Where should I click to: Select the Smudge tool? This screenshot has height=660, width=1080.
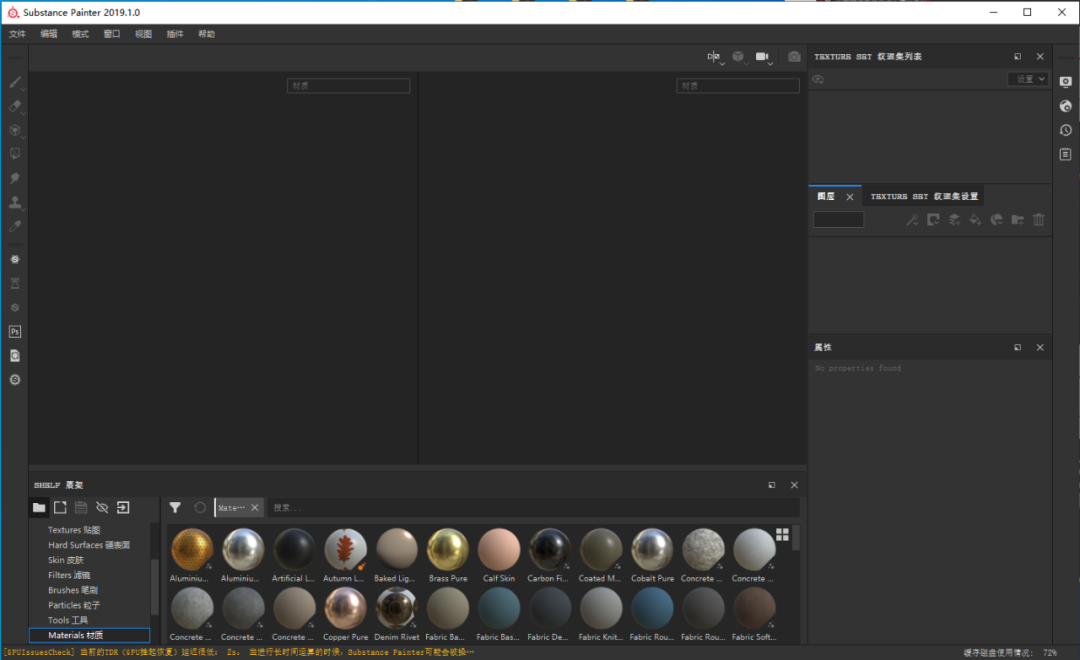14,178
